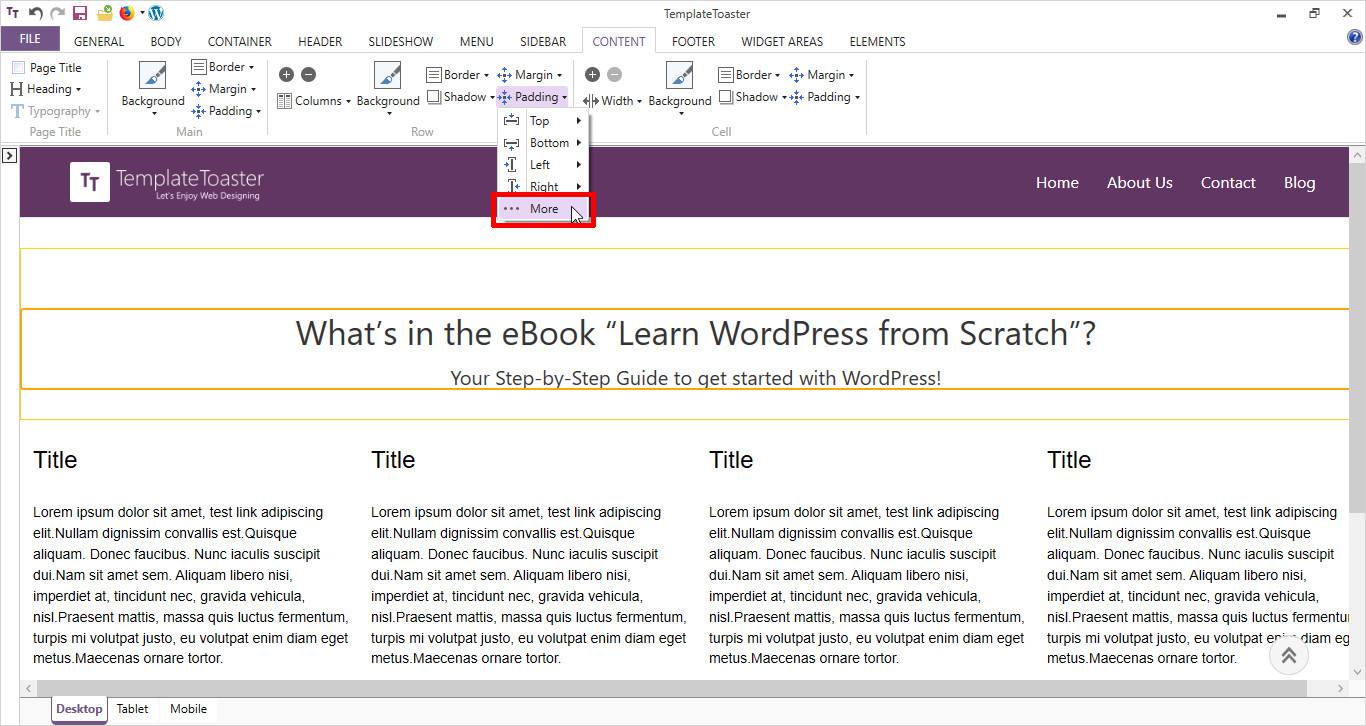Add a row with the Row plus icon
1366x726 pixels.
click(x=286, y=75)
